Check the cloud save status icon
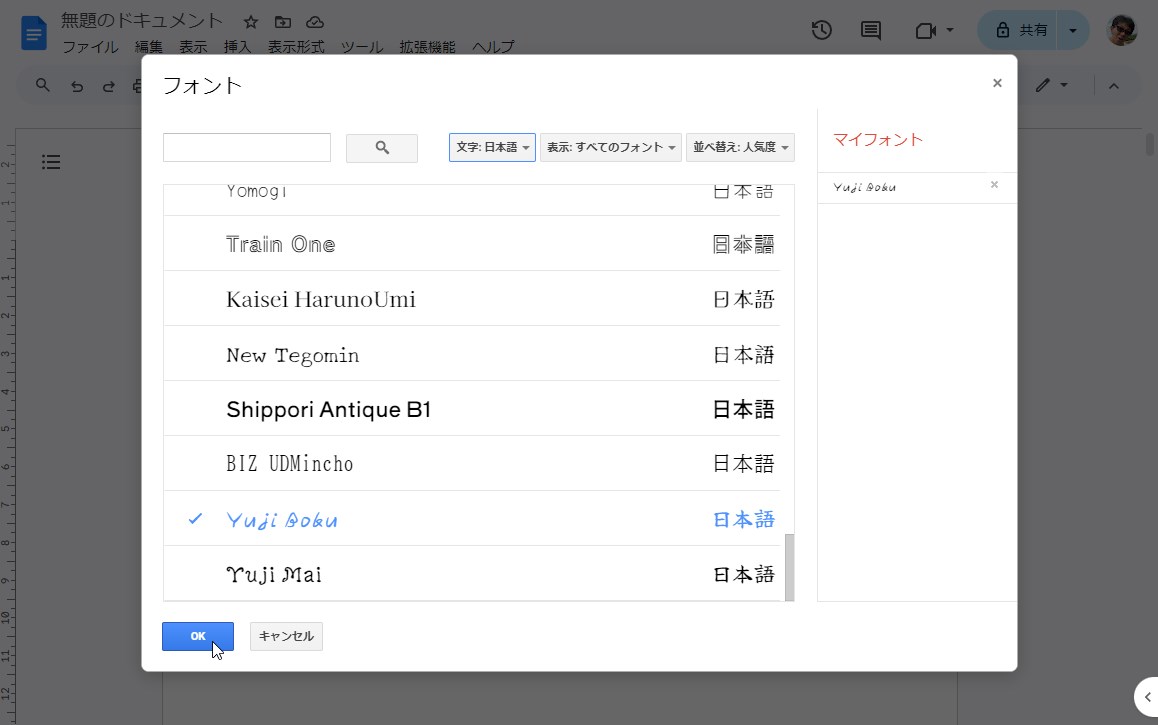 point(315,22)
